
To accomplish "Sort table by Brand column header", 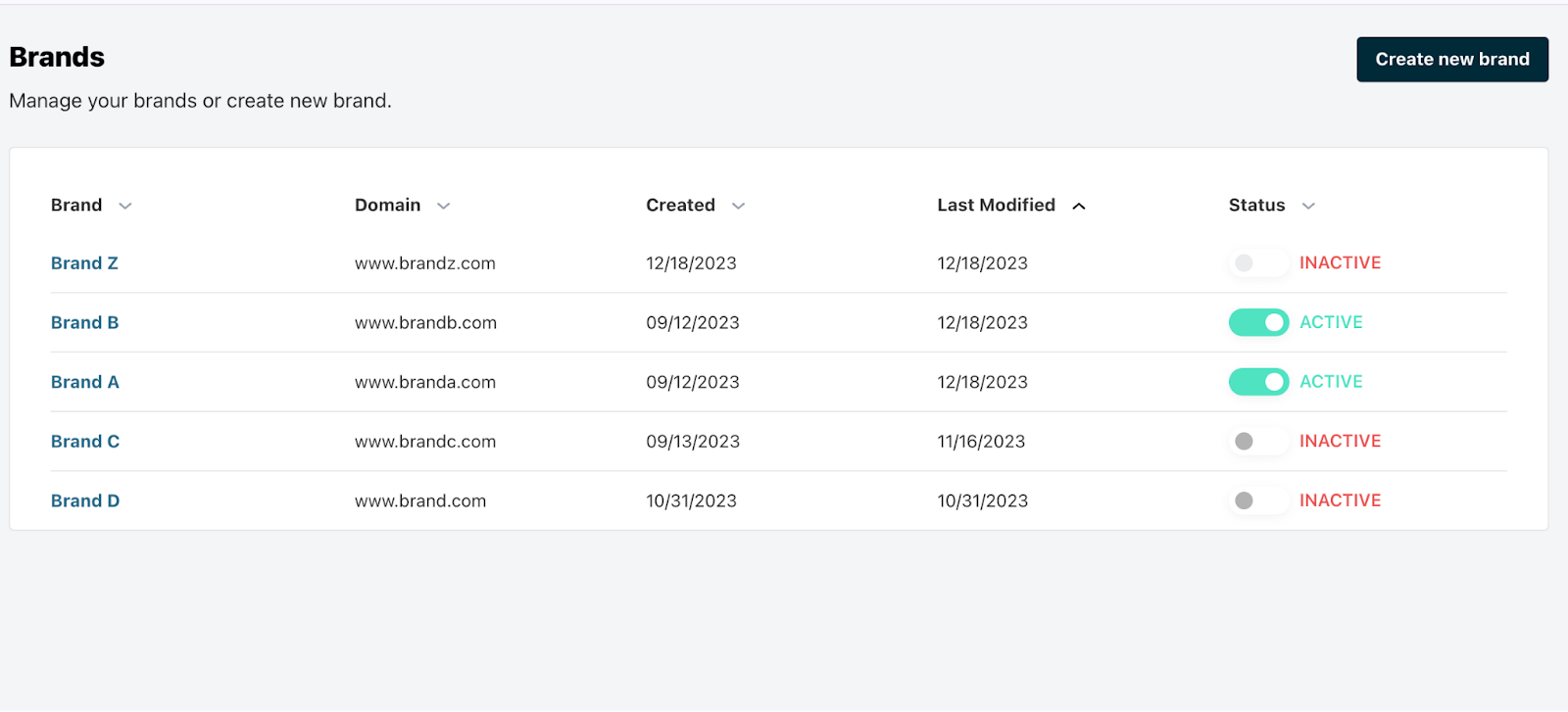I will point(76,205).
